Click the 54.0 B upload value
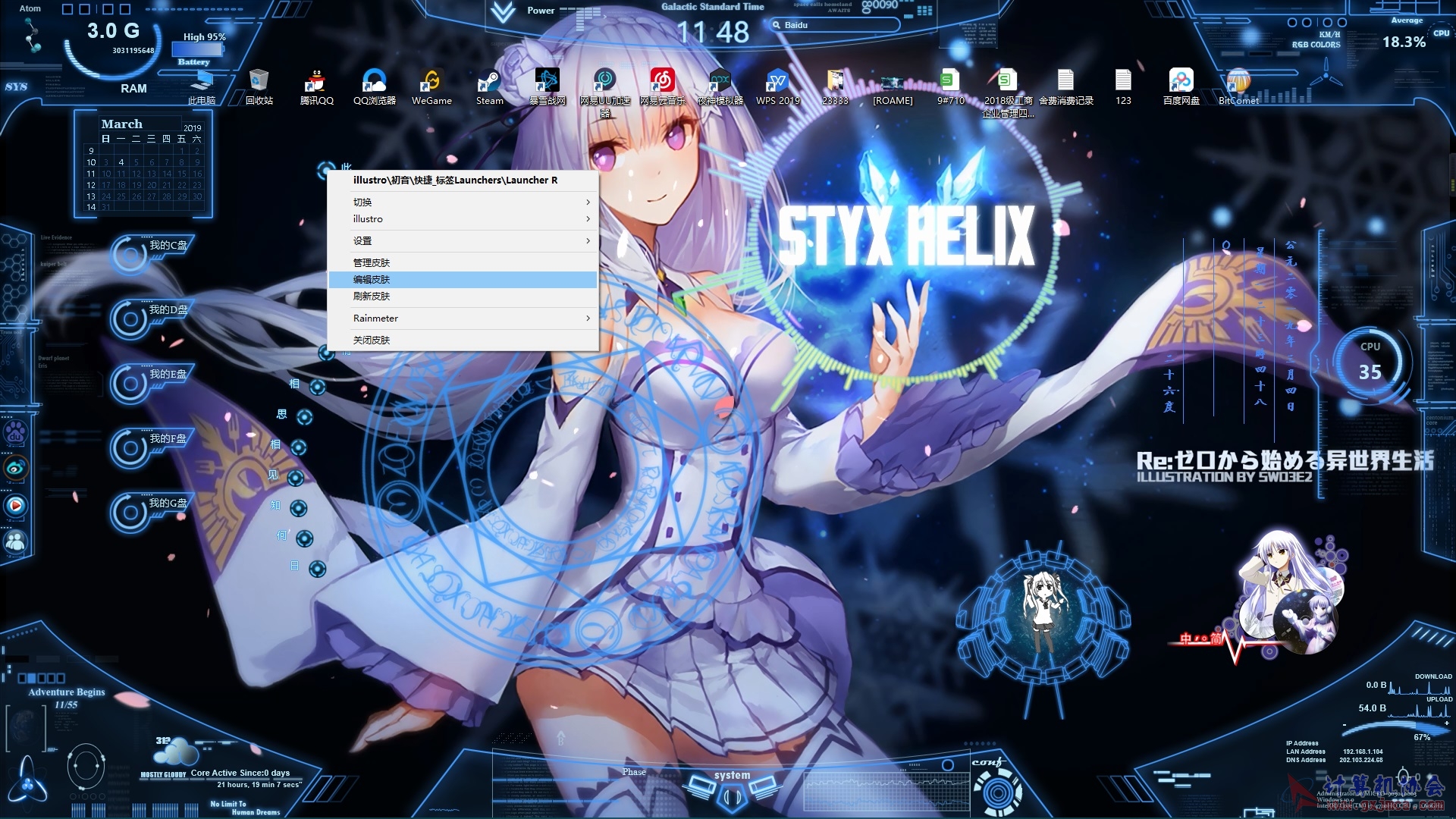The height and width of the screenshot is (819, 1456). (1372, 708)
